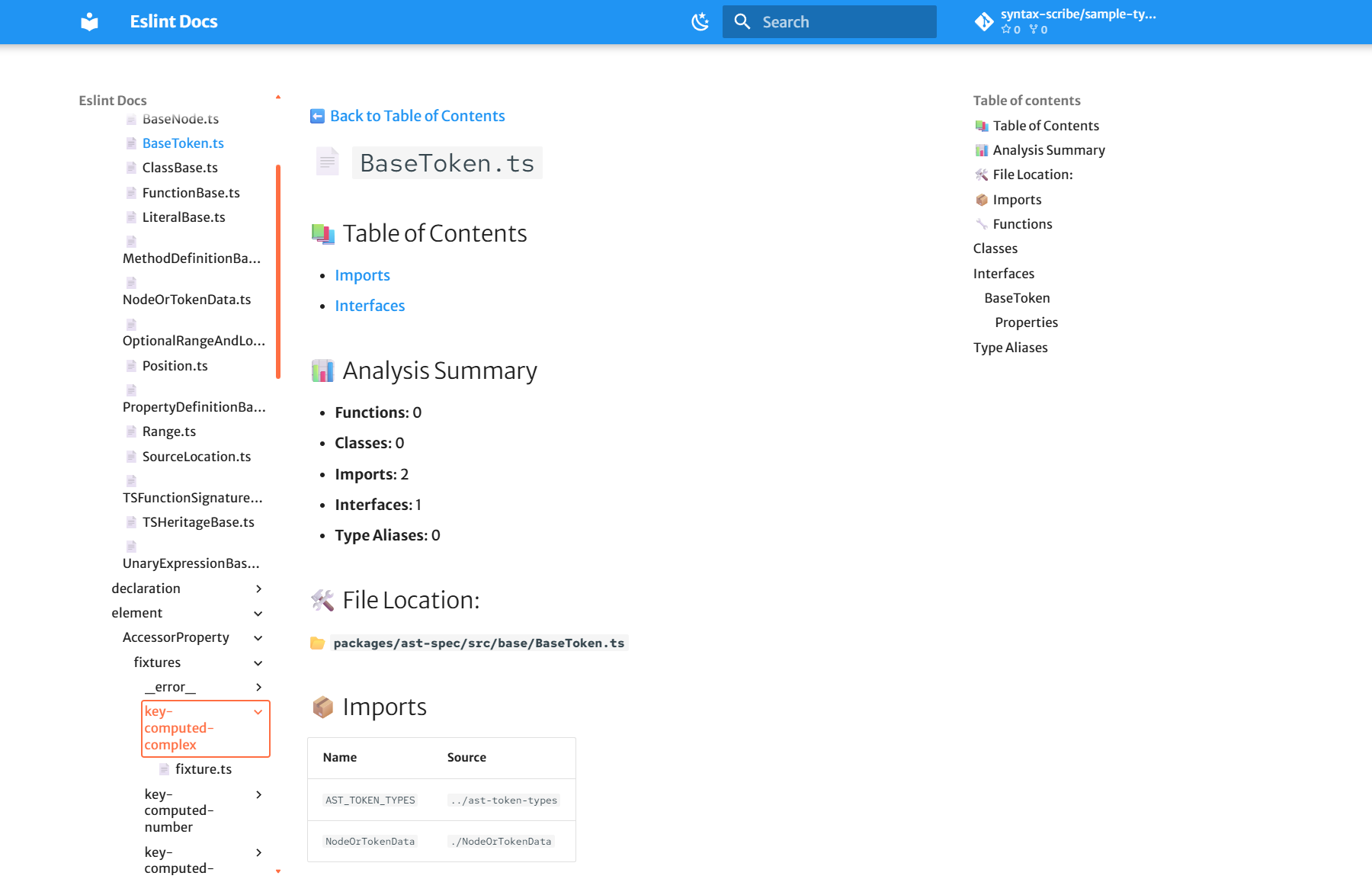Open fixture.ts in the sidebar

204,769
